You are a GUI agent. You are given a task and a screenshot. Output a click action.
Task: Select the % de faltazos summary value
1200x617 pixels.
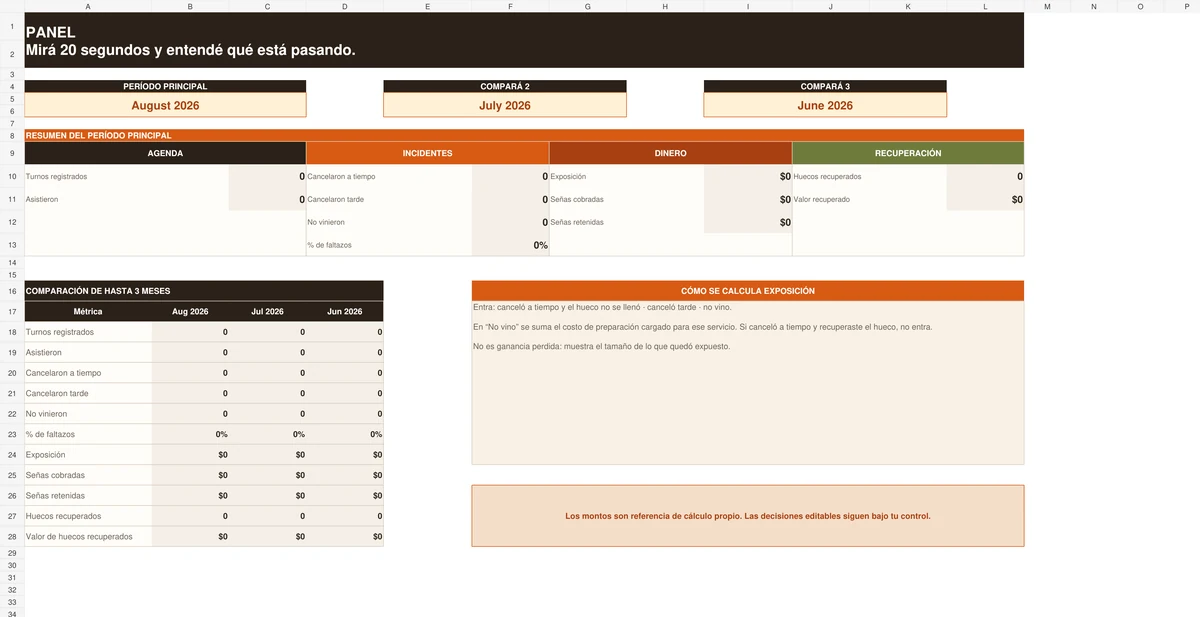click(510, 245)
